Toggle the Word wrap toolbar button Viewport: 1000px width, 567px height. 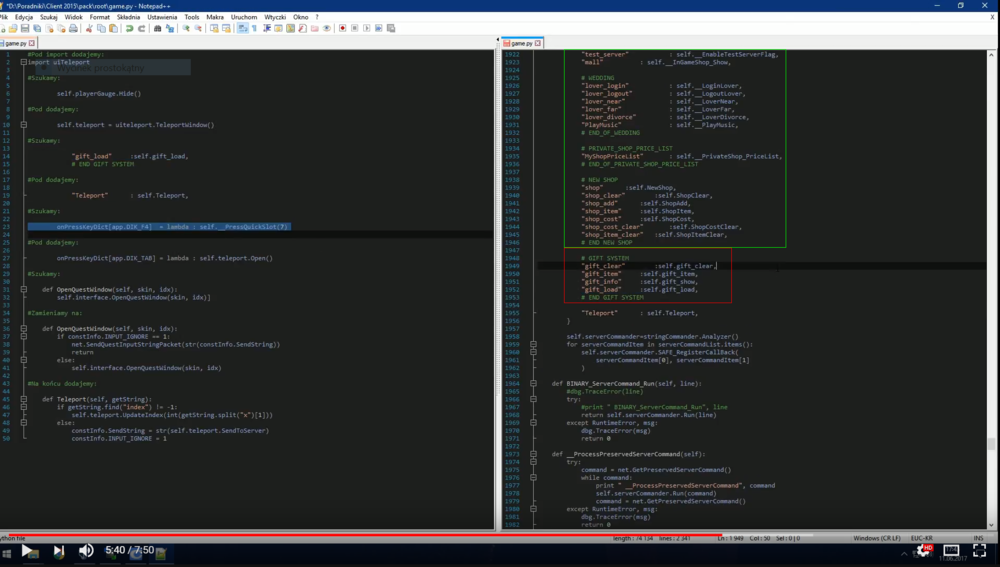click(x=242, y=28)
